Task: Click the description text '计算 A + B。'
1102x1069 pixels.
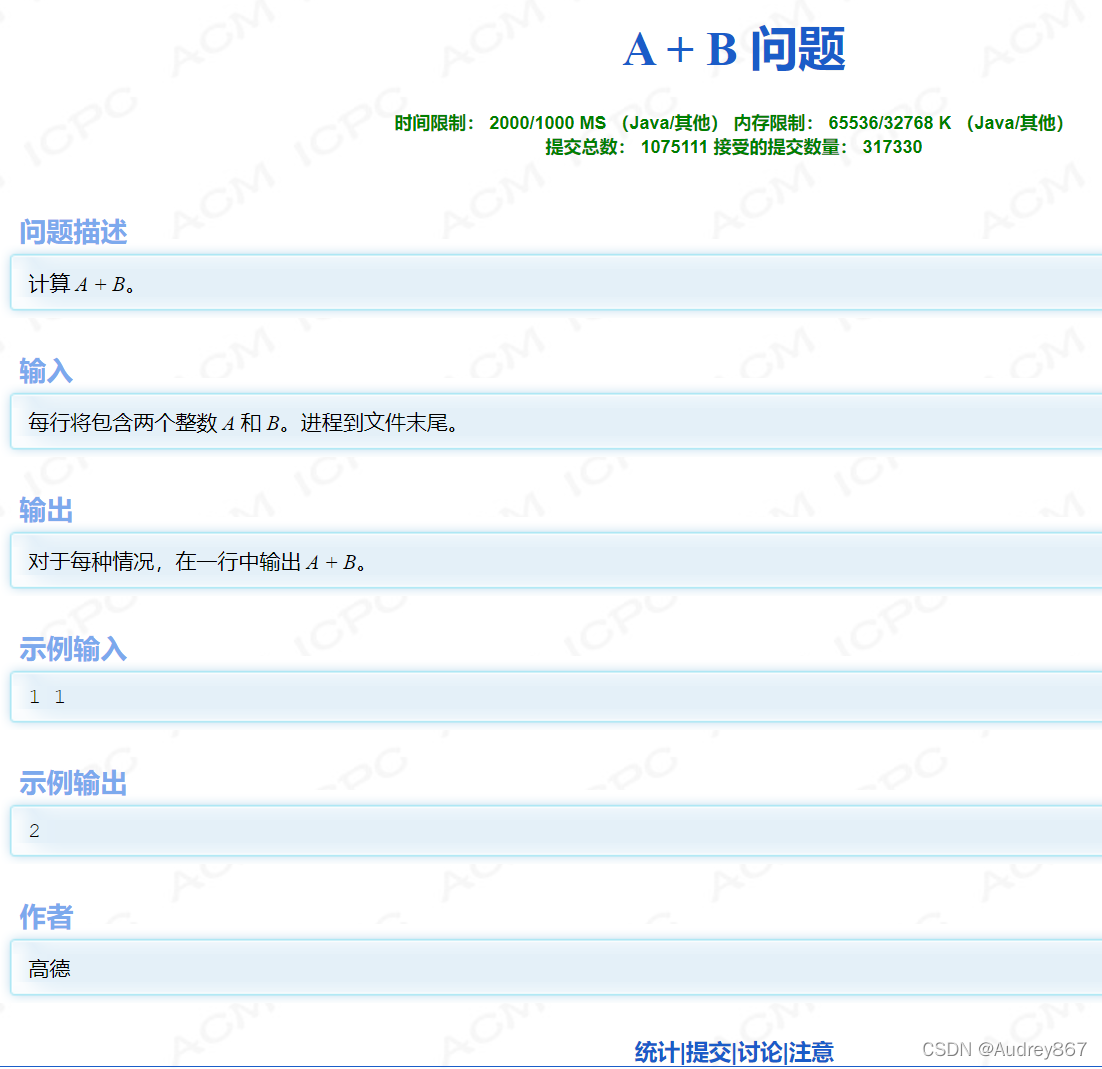Action: [x=82, y=284]
